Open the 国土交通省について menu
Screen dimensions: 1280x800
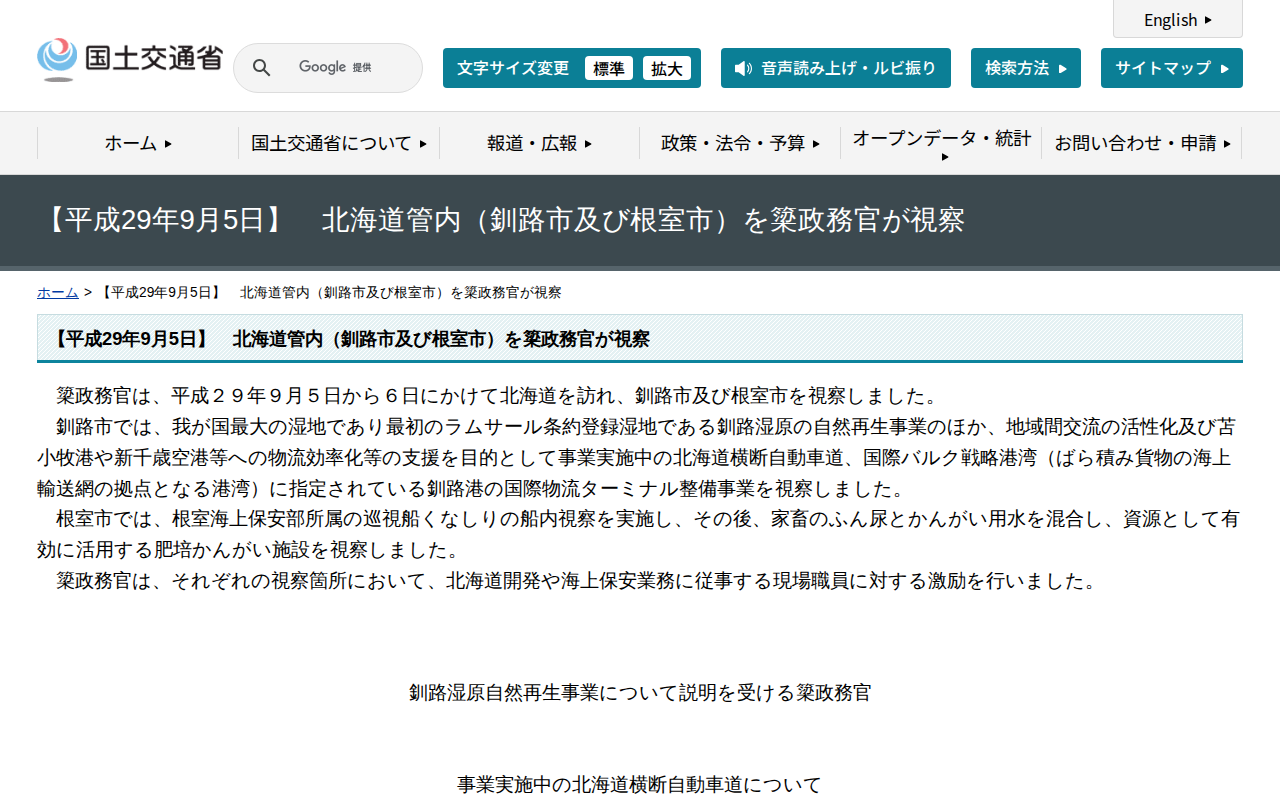[339, 143]
